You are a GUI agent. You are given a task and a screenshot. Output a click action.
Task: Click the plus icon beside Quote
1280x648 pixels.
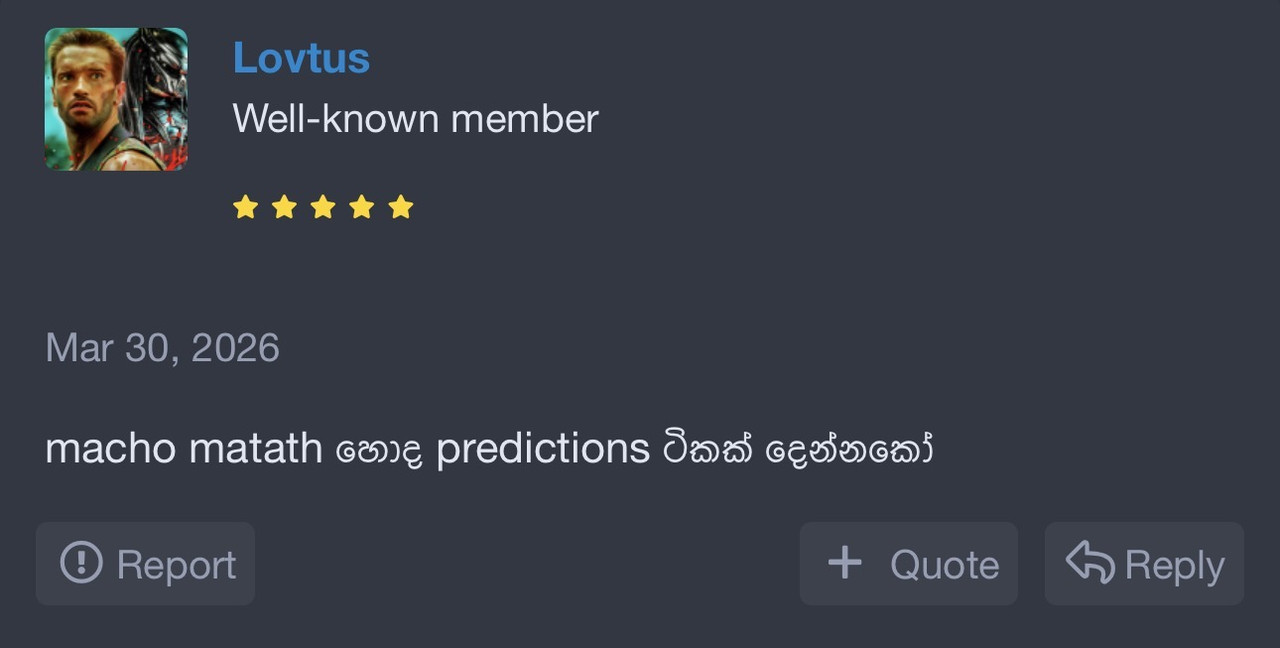pos(845,563)
